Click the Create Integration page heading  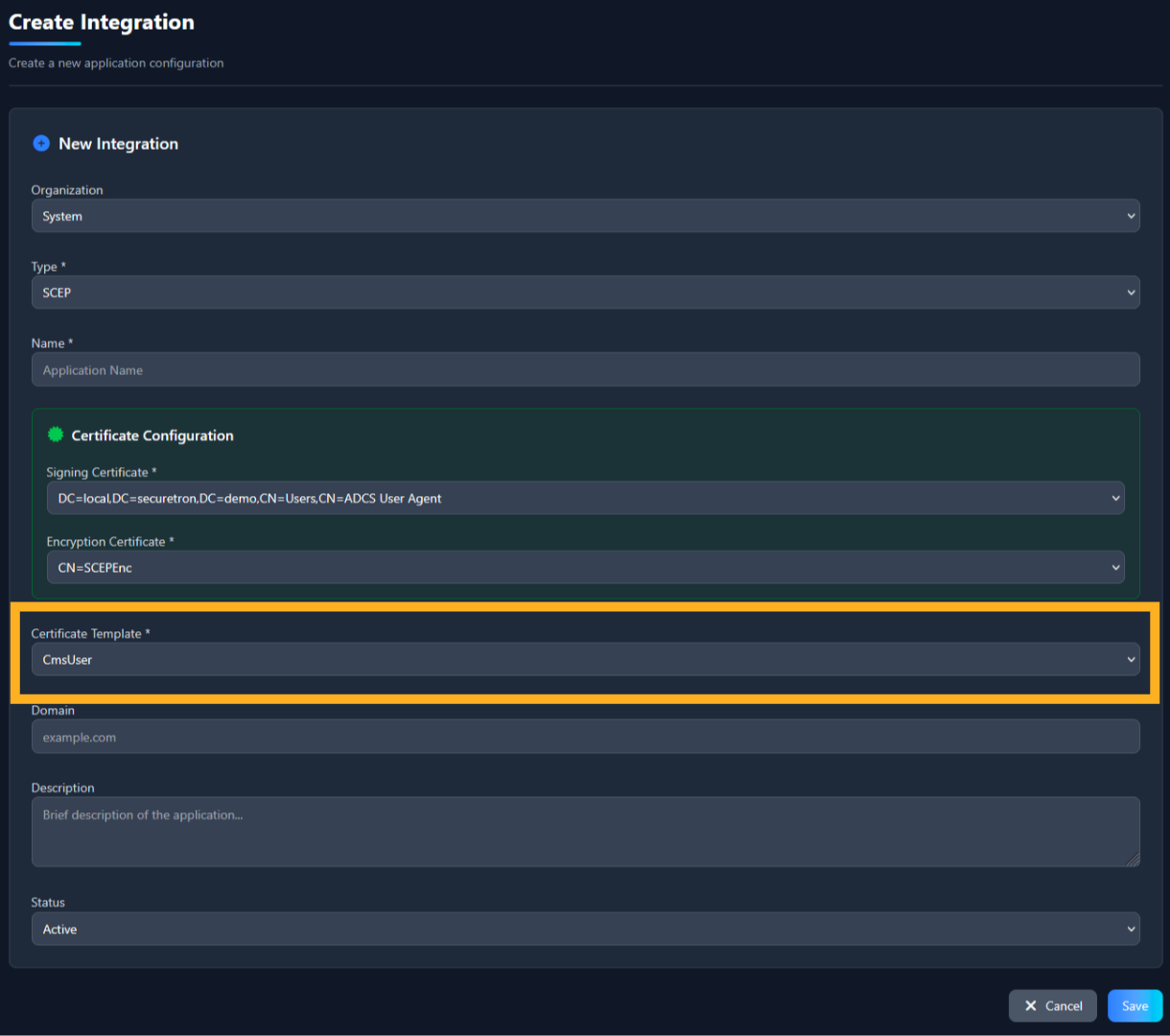tap(102, 22)
